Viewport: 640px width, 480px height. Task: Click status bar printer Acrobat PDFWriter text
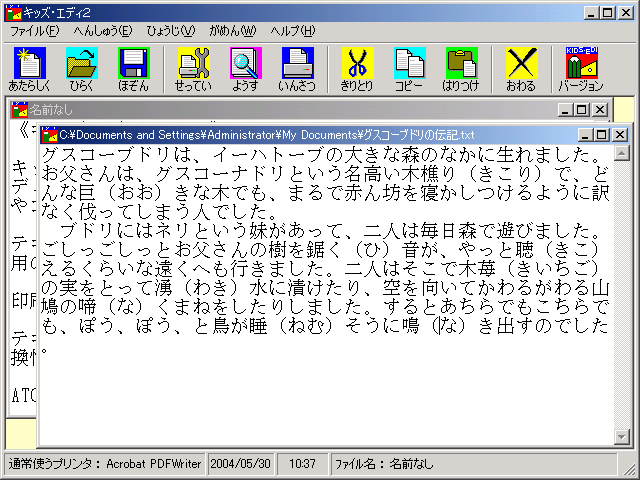coord(153,464)
